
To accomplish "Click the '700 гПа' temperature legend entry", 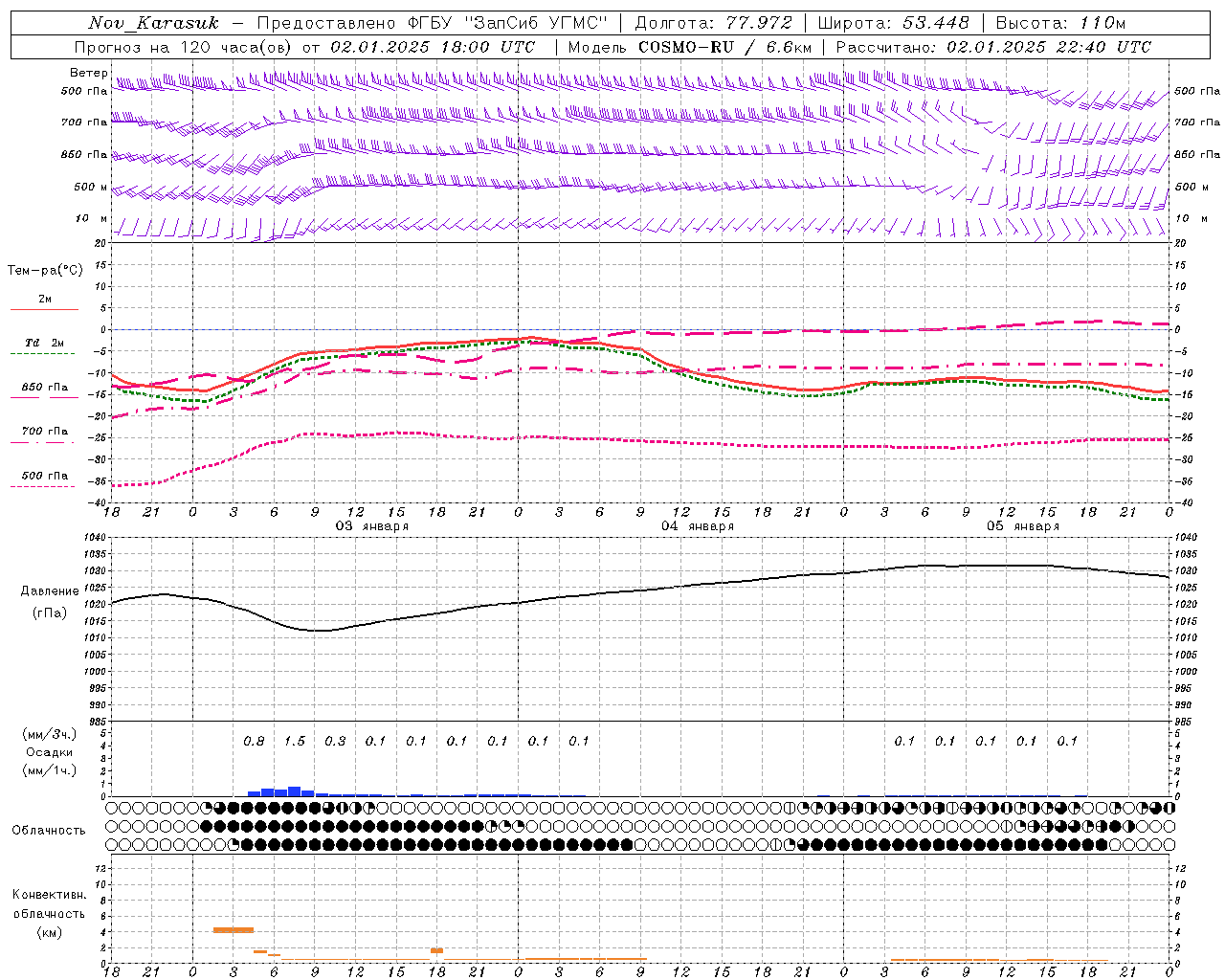I will tap(45, 434).
